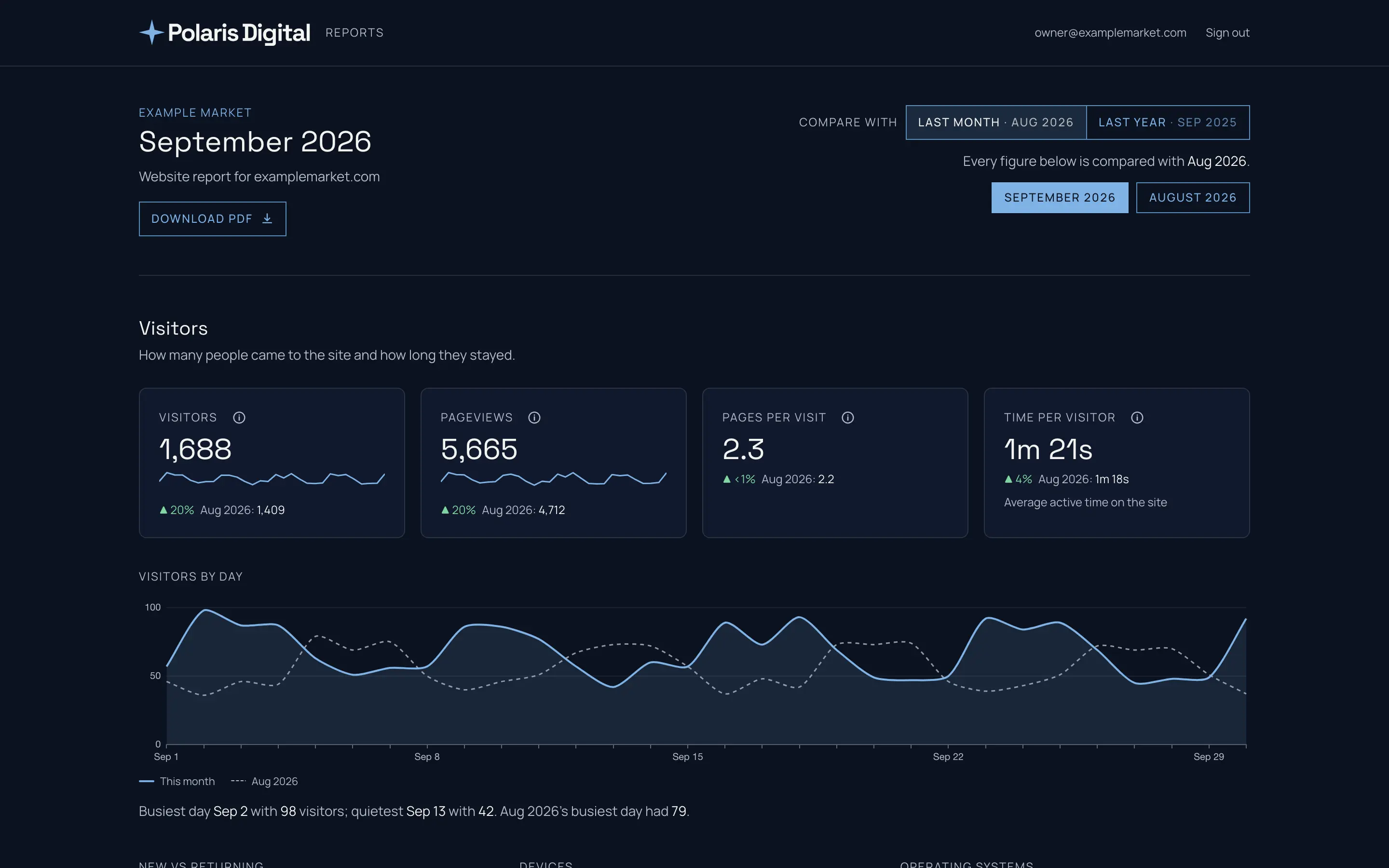Viewport: 1389px width, 868px height.
Task: Click the Sep 29 axis label
Action: [1209, 757]
